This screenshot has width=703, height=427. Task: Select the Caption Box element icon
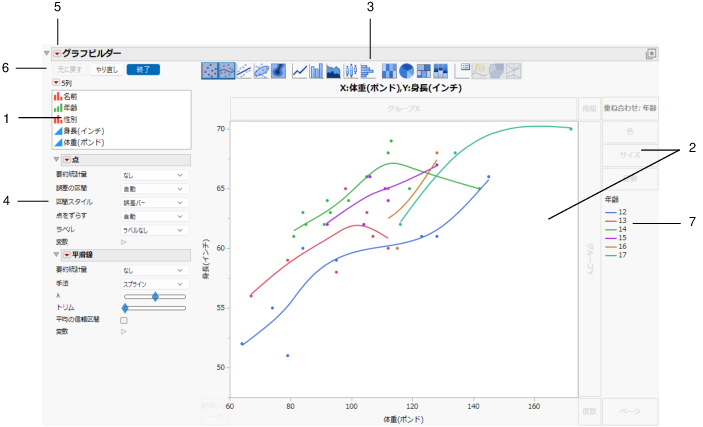[x=462, y=71]
